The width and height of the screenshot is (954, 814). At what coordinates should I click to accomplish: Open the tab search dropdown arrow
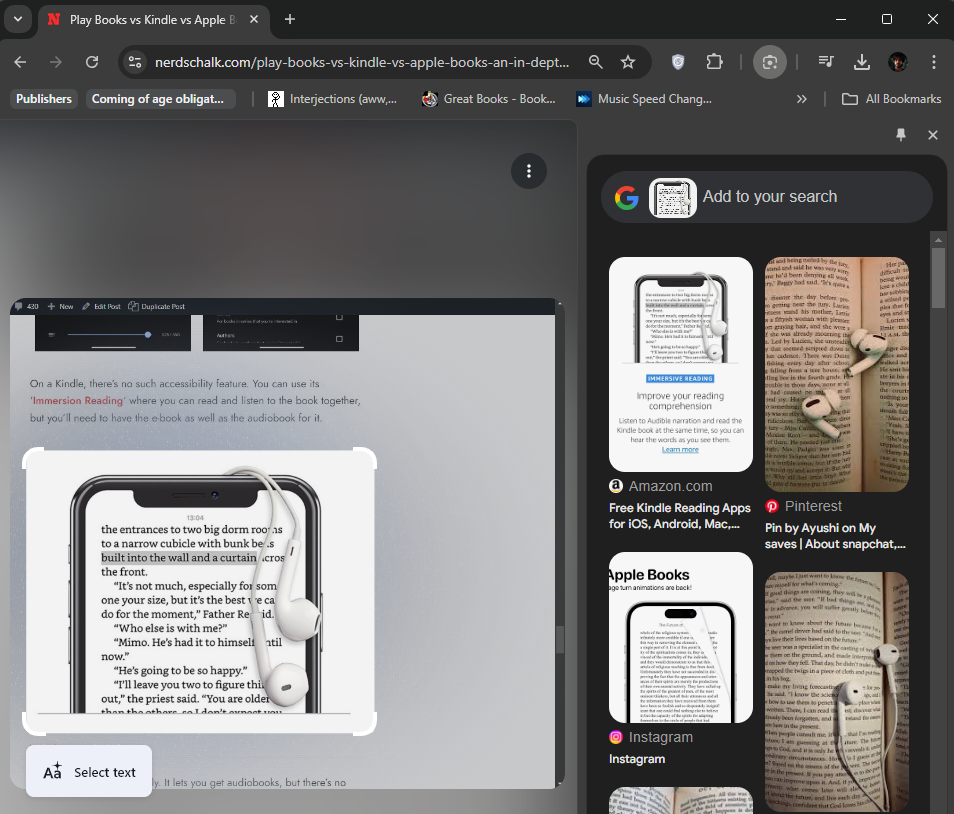click(18, 19)
